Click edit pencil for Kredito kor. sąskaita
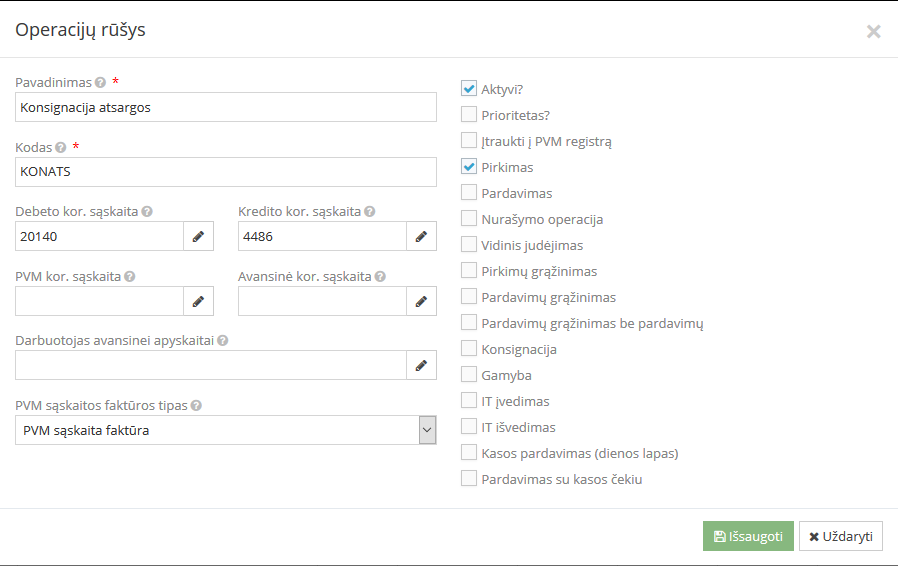The image size is (898, 566). (421, 237)
